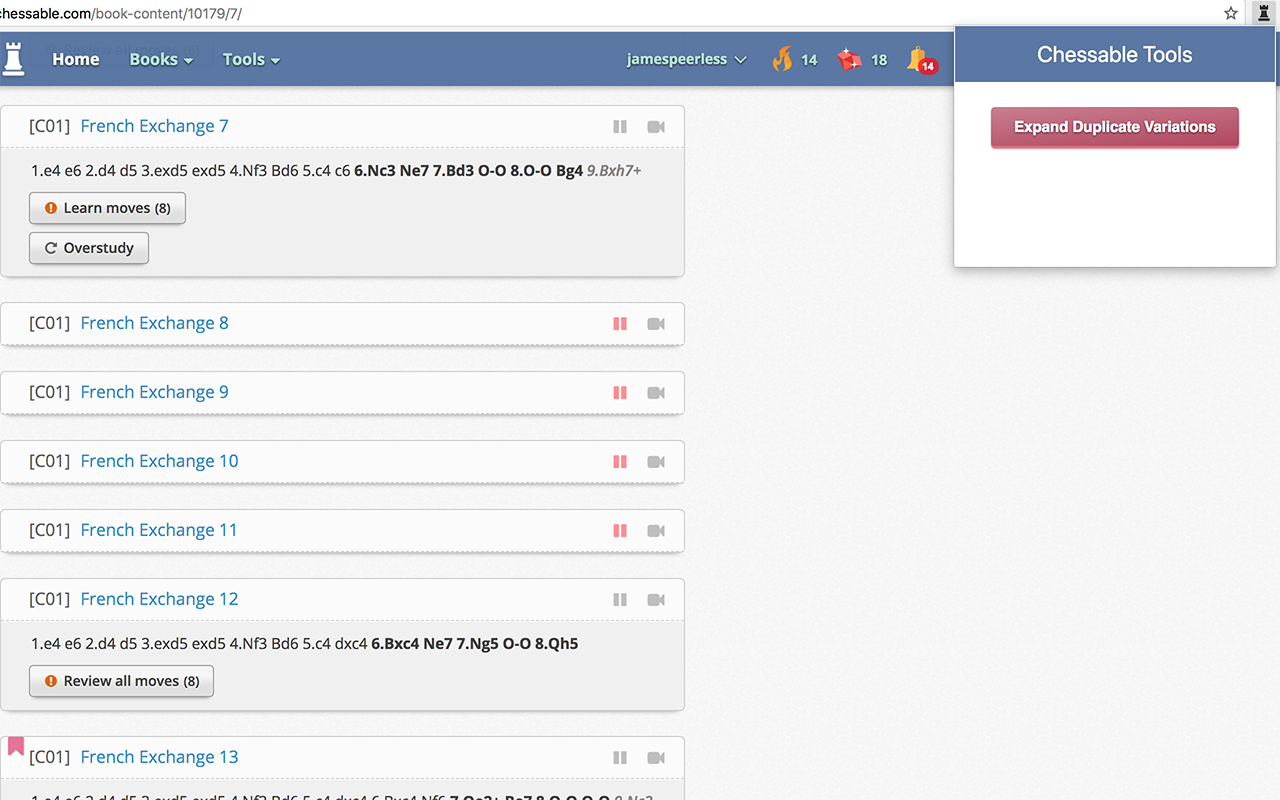Open video for French Exchange 12
Screen dimensions: 1280x800
click(656, 600)
